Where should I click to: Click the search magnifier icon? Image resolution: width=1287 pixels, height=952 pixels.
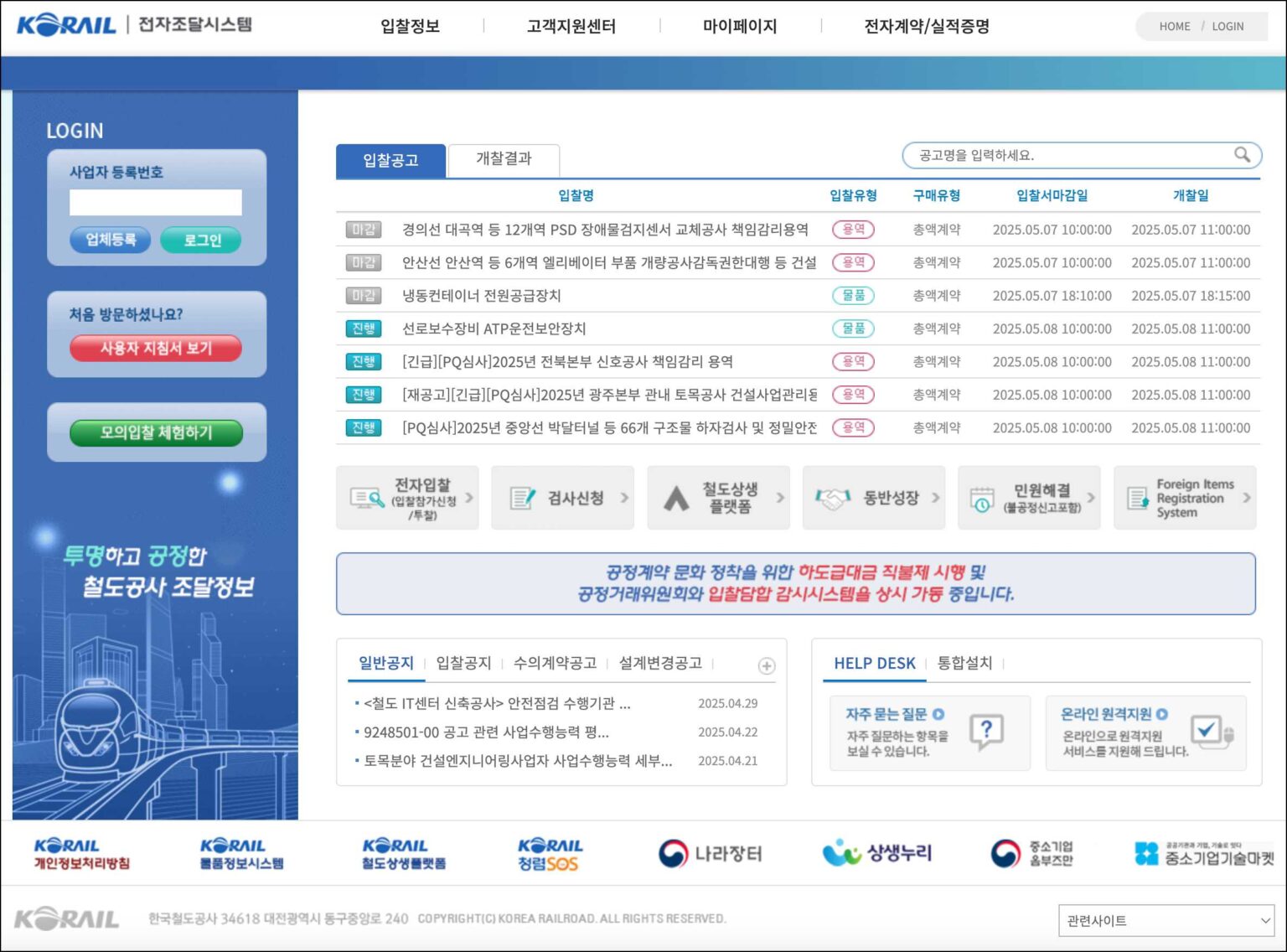1243,155
